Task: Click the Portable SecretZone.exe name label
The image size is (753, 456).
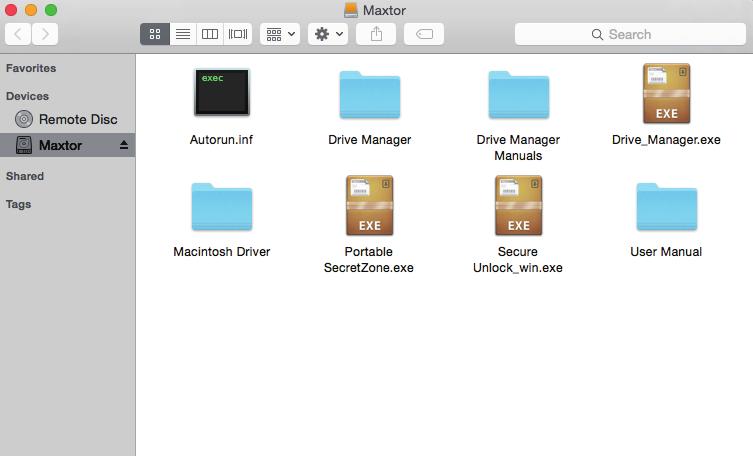Action: (x=369, y=260)
